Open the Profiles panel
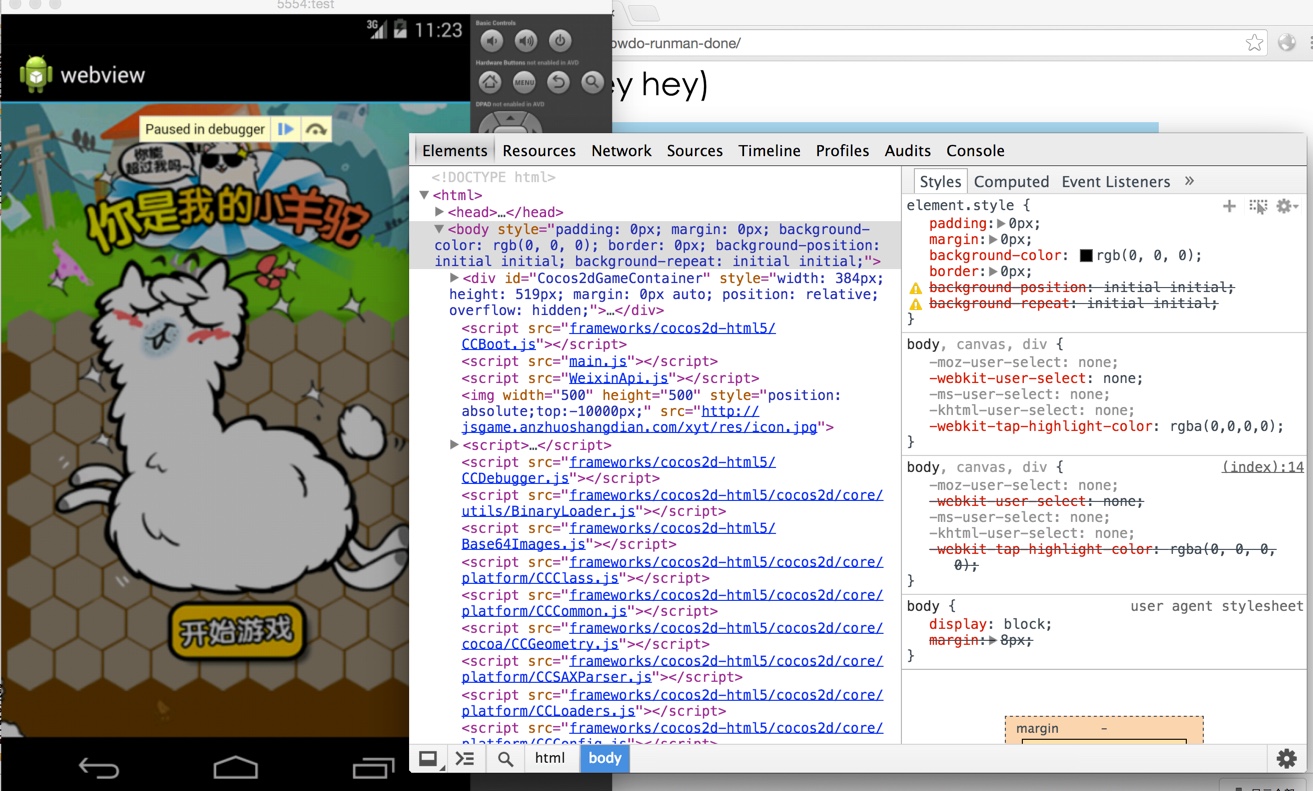Image resolution: width=1313 pixels, height=791 pixels. [x=842, y=151]
